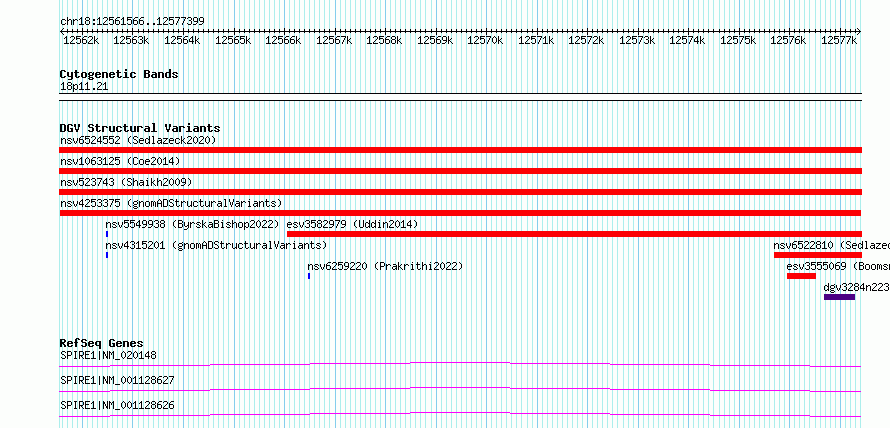Open the SPIRE1|NM_020148 transcript label
Image resolution: width=890 pixels, height=428 pixels.
tap(108, 356)
